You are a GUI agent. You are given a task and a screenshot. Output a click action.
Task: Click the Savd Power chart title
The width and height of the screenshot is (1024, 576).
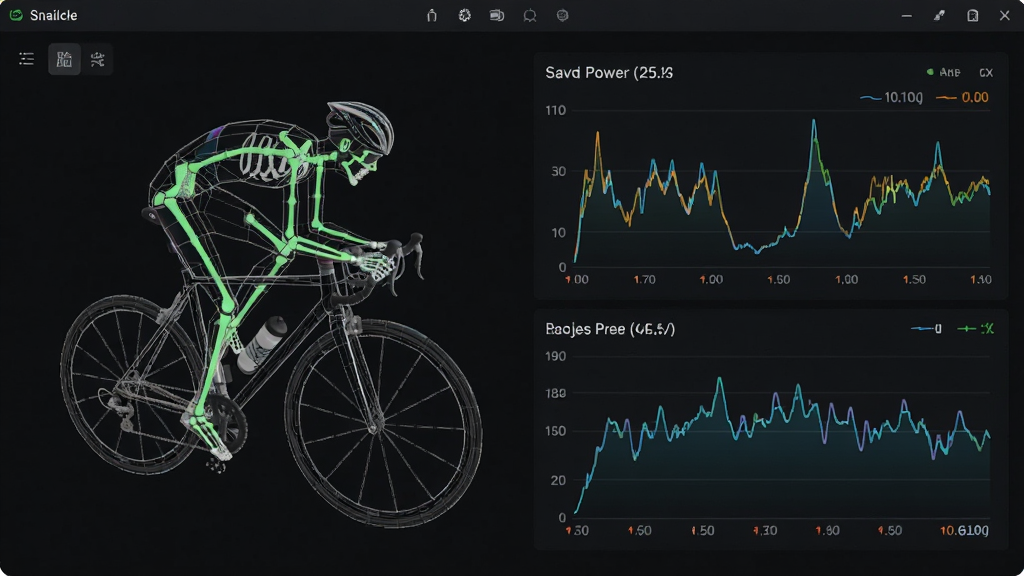609,72
